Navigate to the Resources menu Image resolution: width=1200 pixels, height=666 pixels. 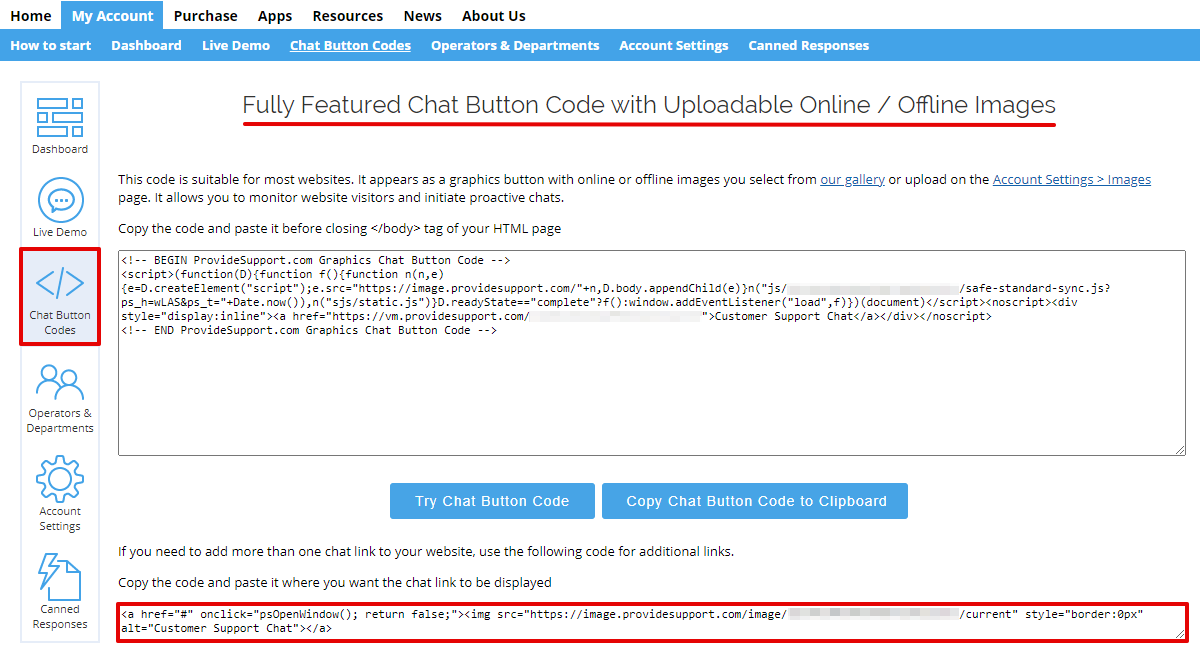347,15
